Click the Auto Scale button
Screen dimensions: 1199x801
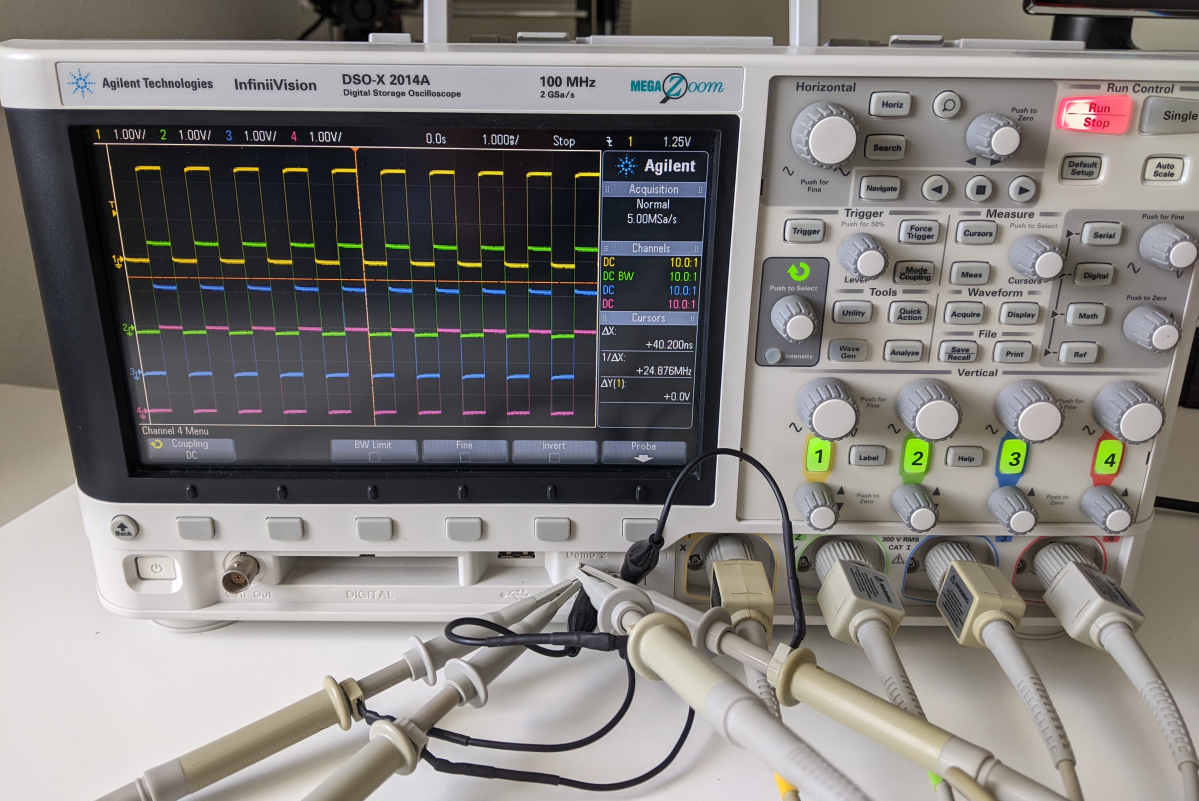pos(1163,169)
